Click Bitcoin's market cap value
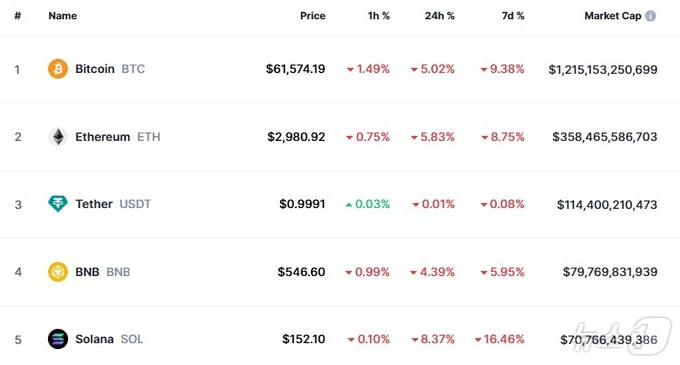 (603, 69)
